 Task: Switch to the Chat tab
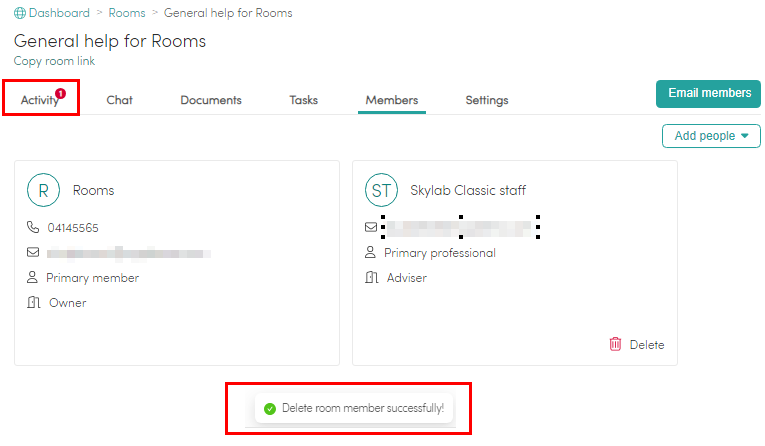120,100
